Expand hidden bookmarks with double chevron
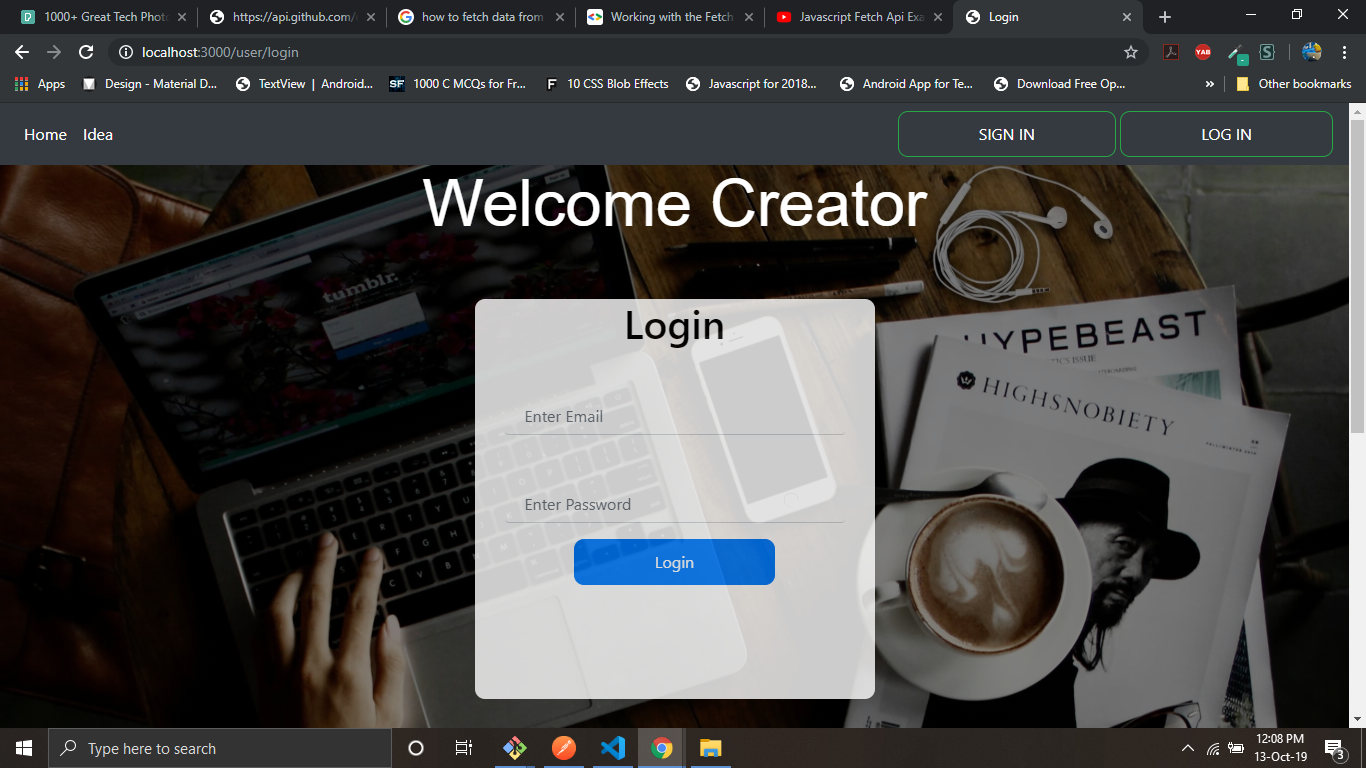The height and width of the screenshot is (768, 1366). click(x=1210, y=84)
